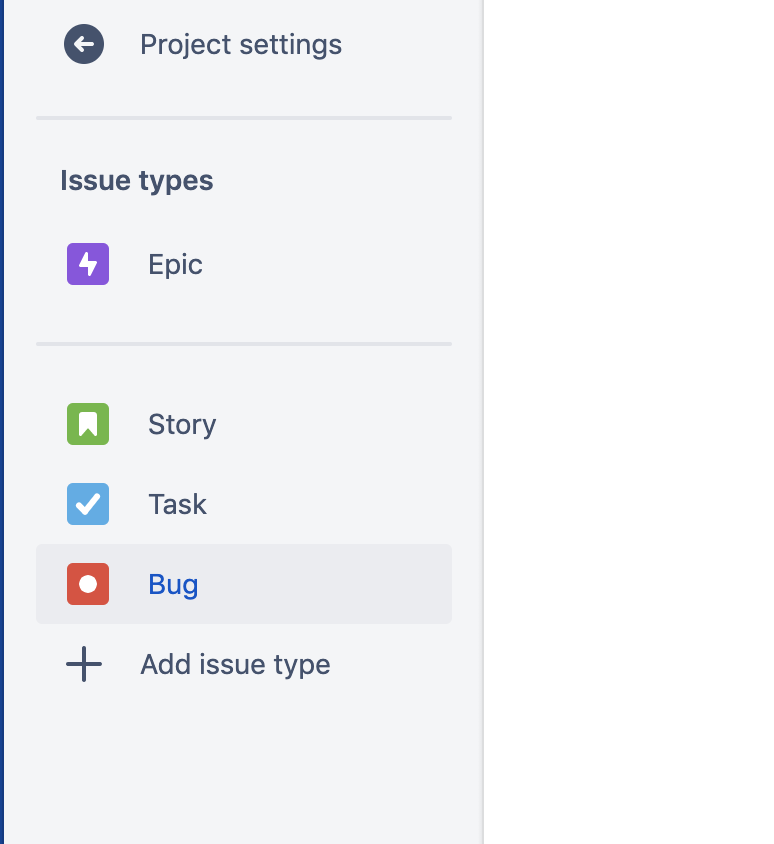Click the Project settings label
The width and height of the screenshot is (774, 844).
[x=240, y=44]
